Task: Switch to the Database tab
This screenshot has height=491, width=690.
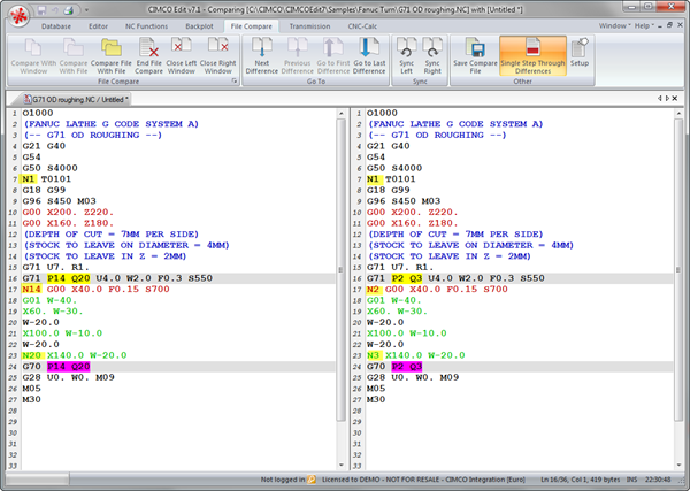Action: pos(55,26)
